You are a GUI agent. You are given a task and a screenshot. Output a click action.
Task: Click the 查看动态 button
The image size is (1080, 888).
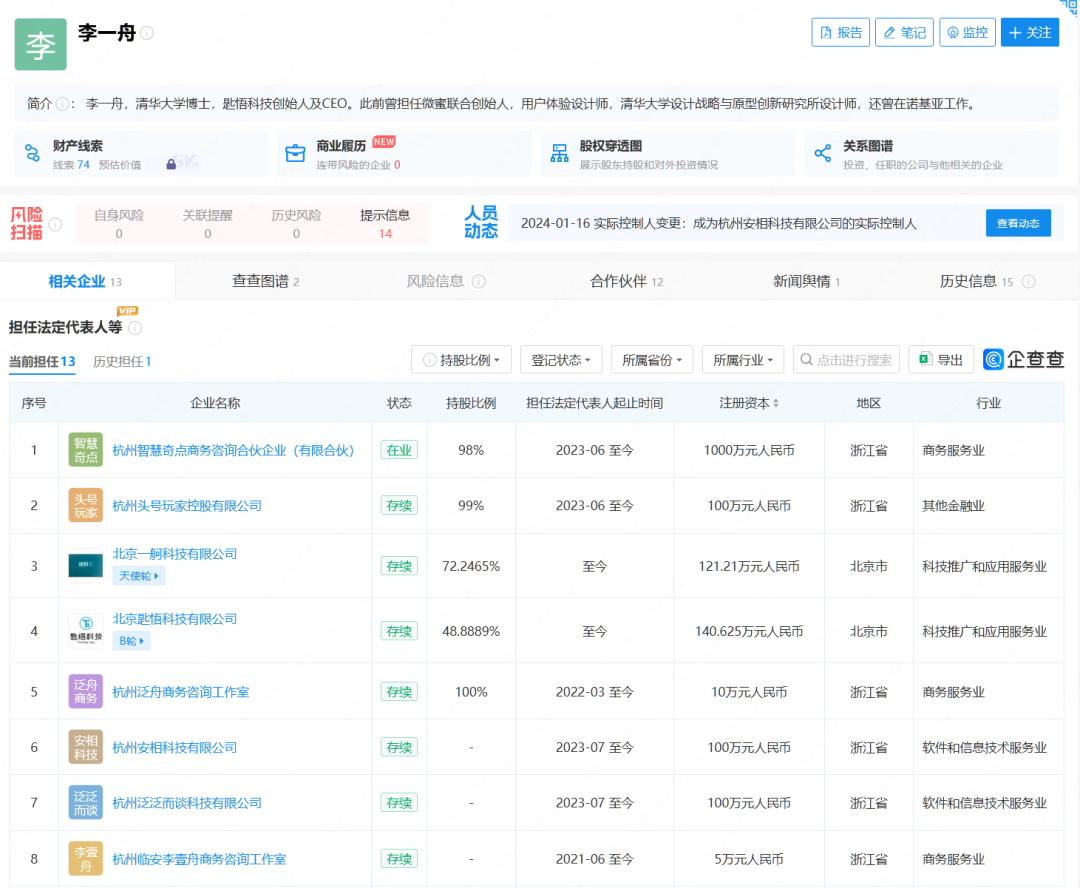click(1018, 223)
